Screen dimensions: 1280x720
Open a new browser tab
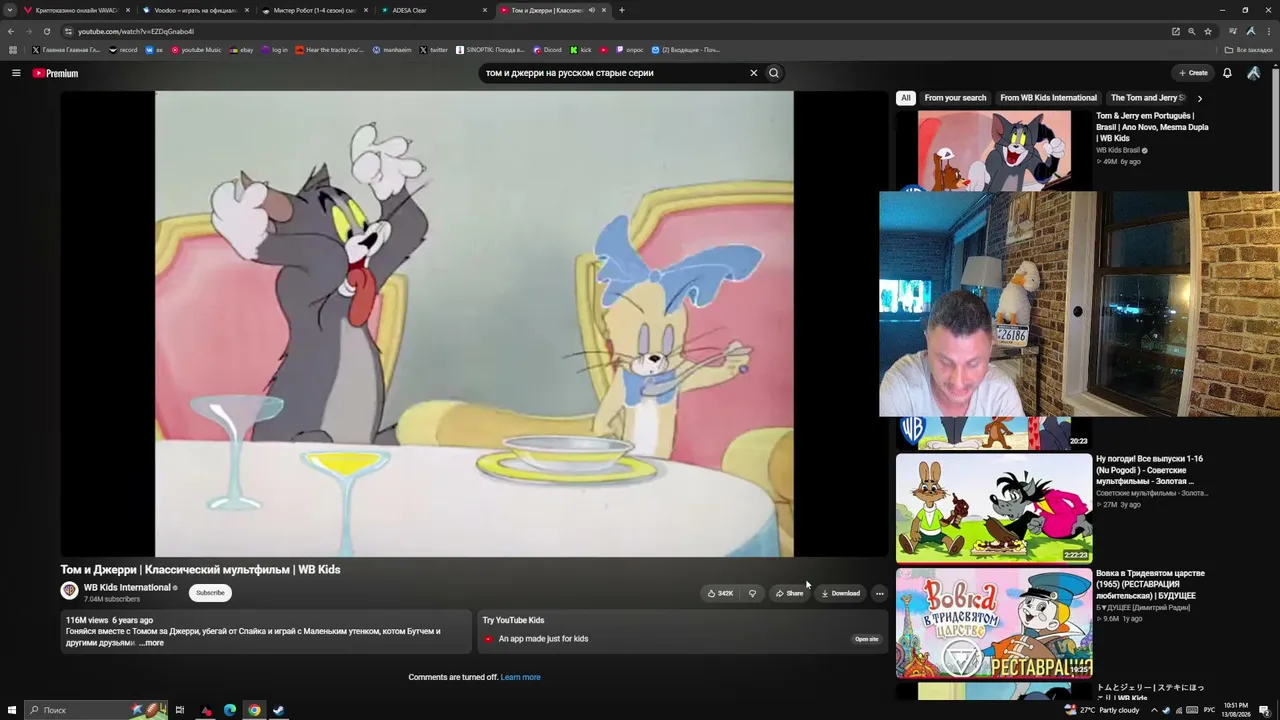(x=621, y=10)
